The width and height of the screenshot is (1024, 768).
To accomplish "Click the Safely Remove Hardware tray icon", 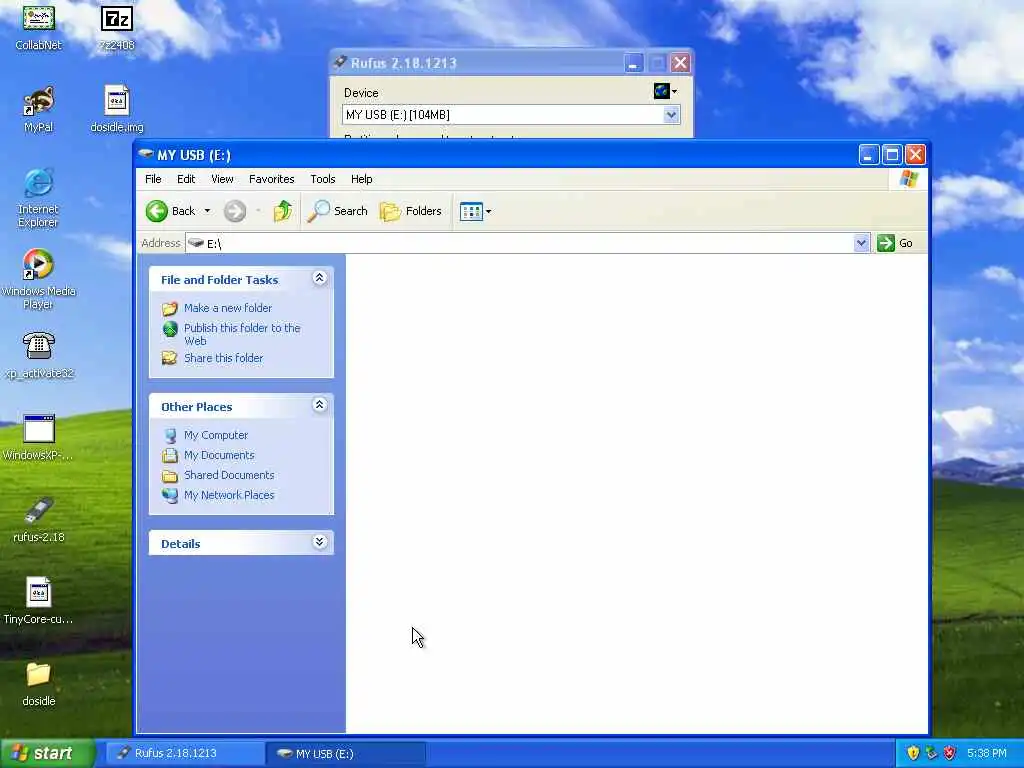I will [931, 753].
